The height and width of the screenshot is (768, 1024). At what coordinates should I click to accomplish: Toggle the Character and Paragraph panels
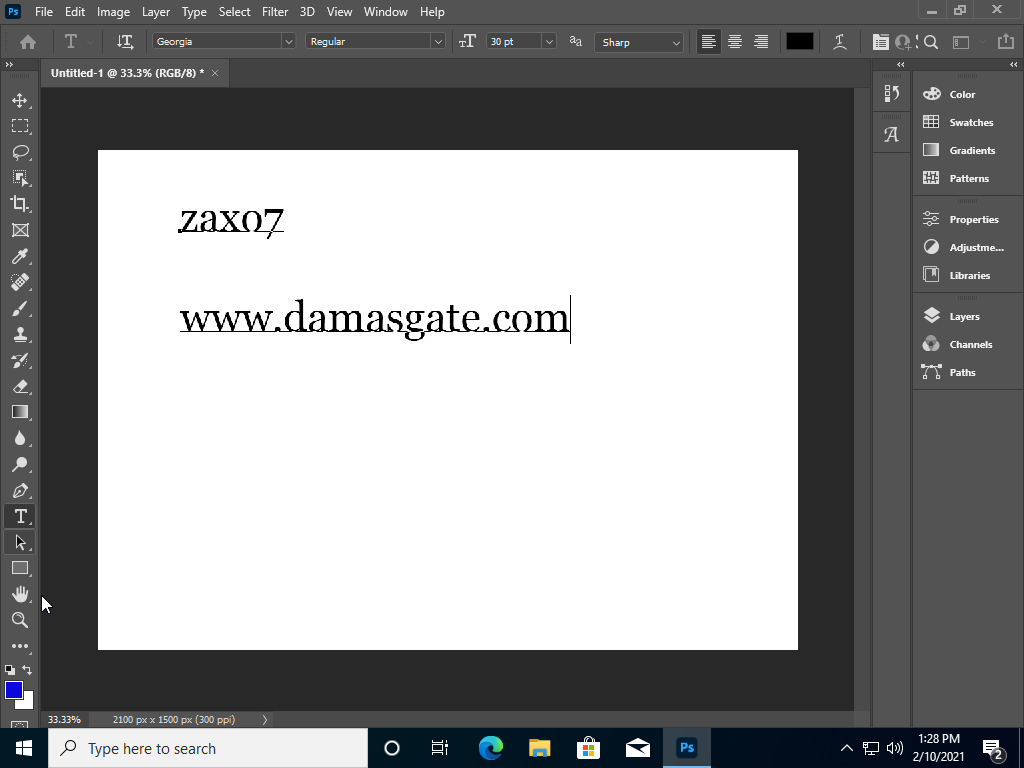click(880, 42)
